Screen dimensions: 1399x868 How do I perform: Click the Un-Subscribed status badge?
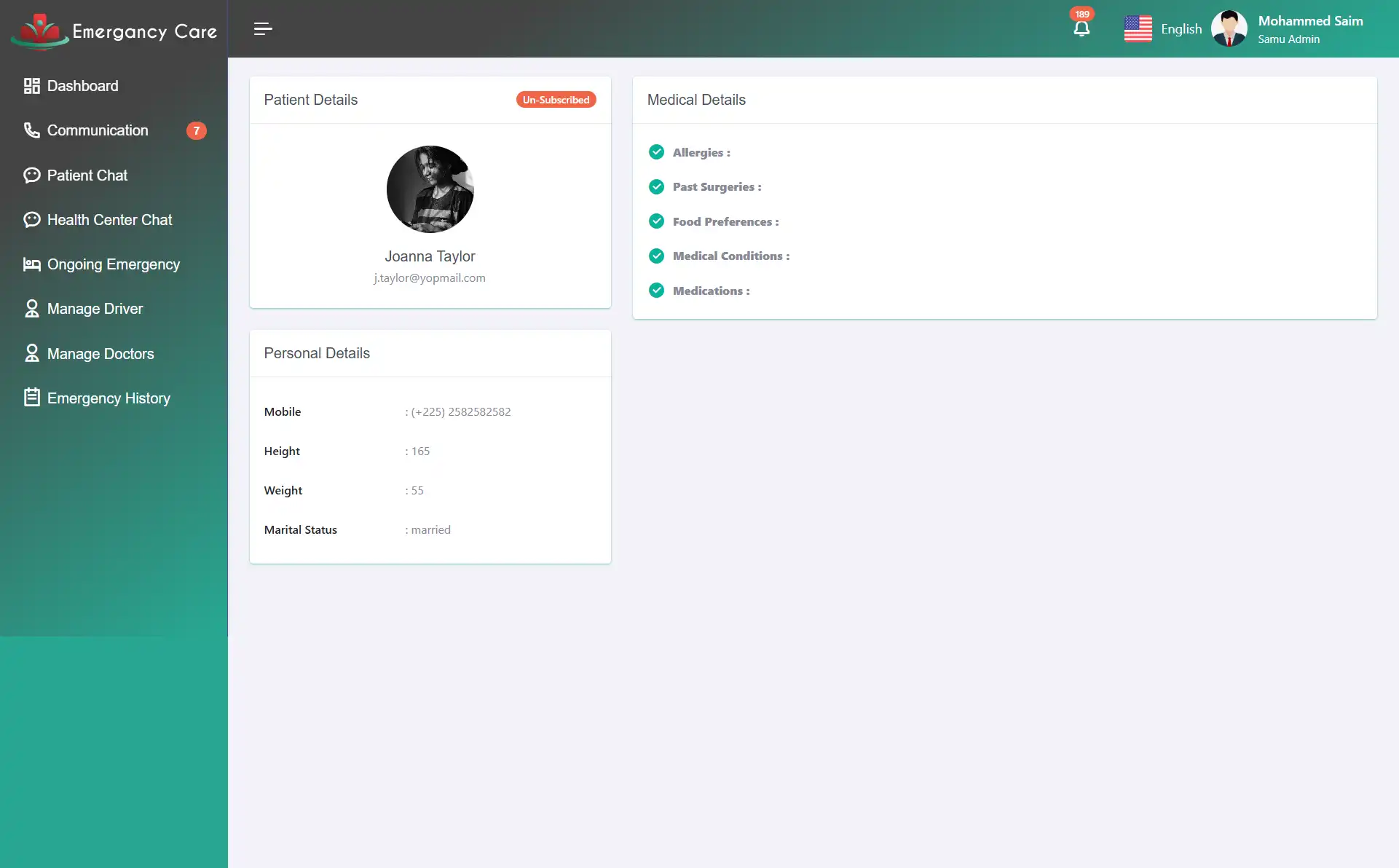point(556,99)
